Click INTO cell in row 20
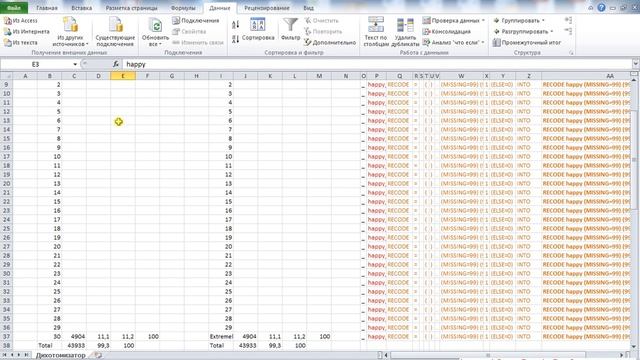The height and width of the screenshot is (360, 640). pos(528,183)
